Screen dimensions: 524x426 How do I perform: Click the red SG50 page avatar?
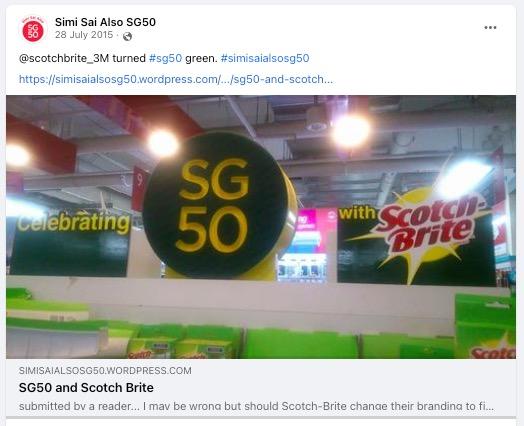(x=33, y=29)
